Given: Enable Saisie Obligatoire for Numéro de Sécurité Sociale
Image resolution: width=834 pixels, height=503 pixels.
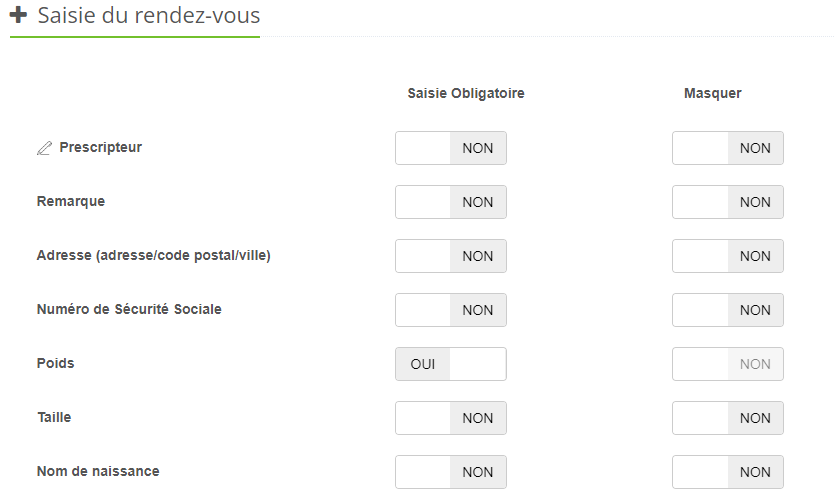Looking at the screenshot, I should [451, 310].
